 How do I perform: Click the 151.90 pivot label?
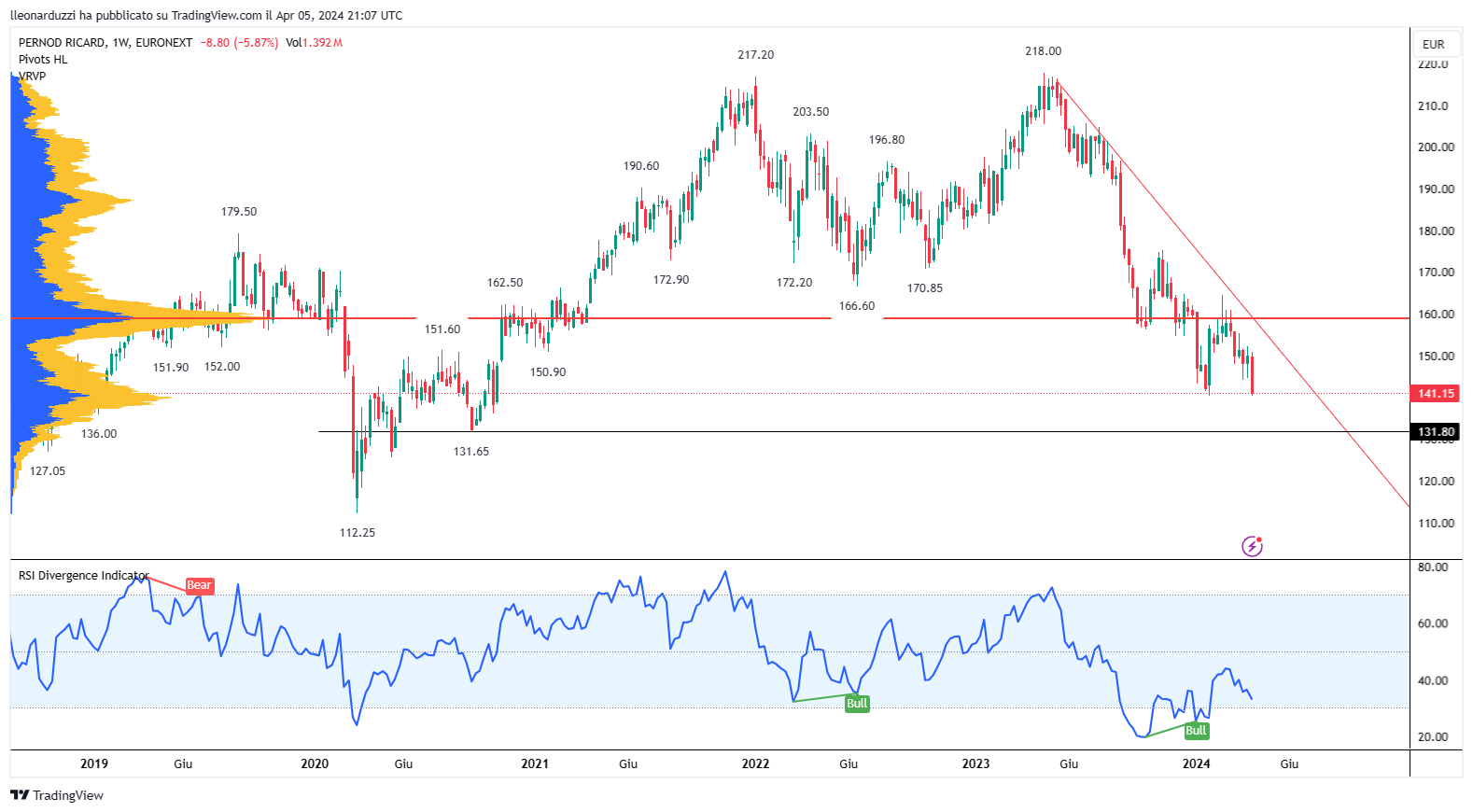pos(170,368)
